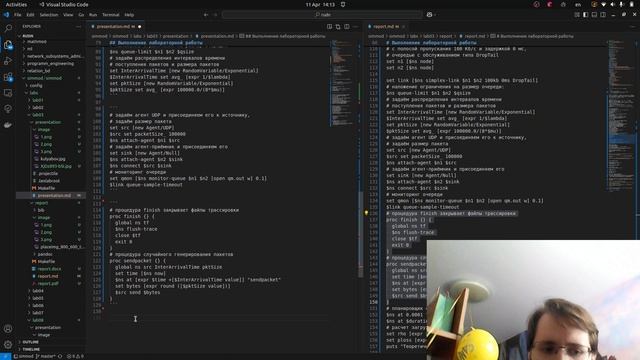Expand the pandoc folder
640x360 pixels.
(51, 254)
